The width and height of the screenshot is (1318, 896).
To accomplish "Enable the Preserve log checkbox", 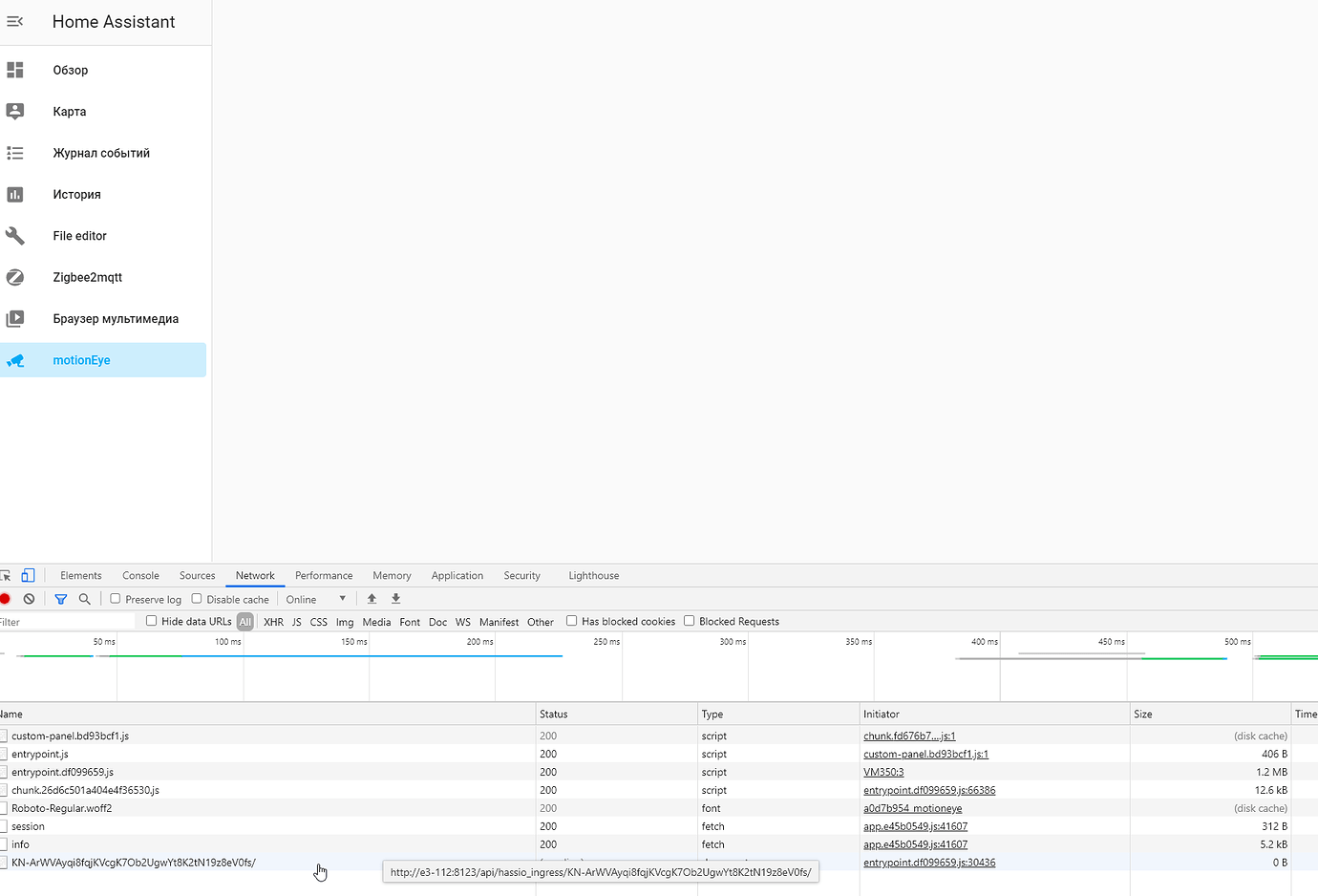I will pos(115,598).
